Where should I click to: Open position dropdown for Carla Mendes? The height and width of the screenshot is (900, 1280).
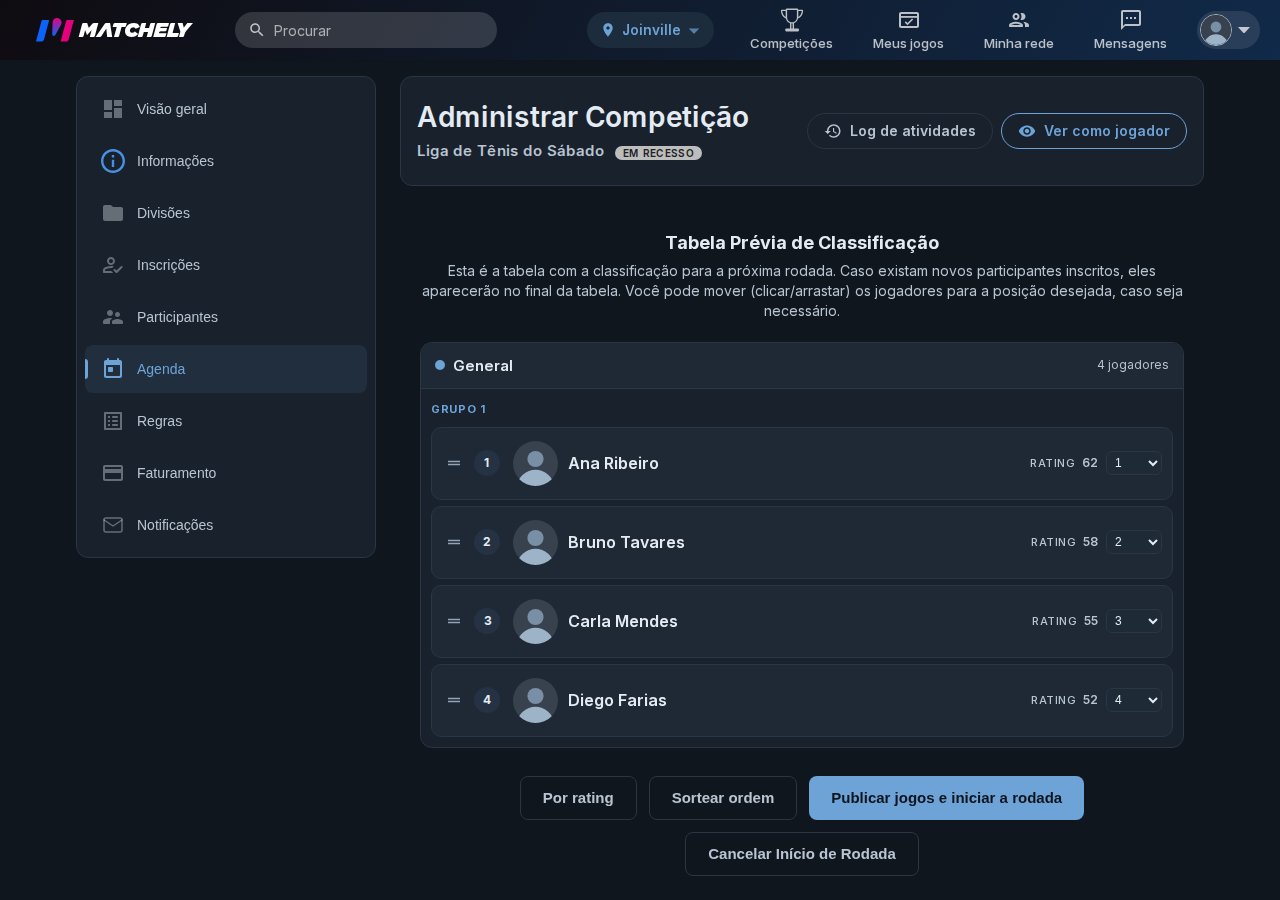1134,621
